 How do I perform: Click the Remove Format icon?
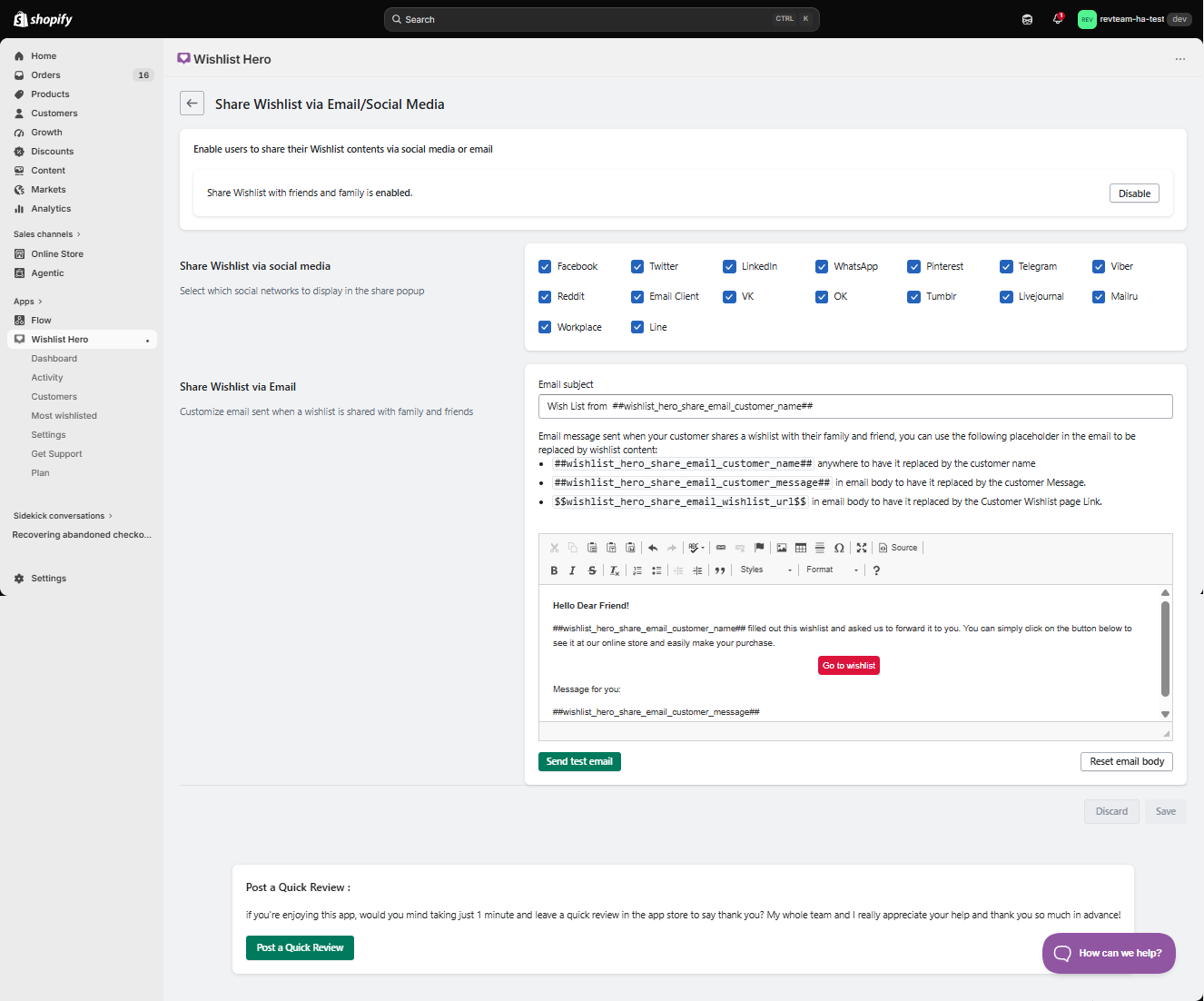coord(615,570)
